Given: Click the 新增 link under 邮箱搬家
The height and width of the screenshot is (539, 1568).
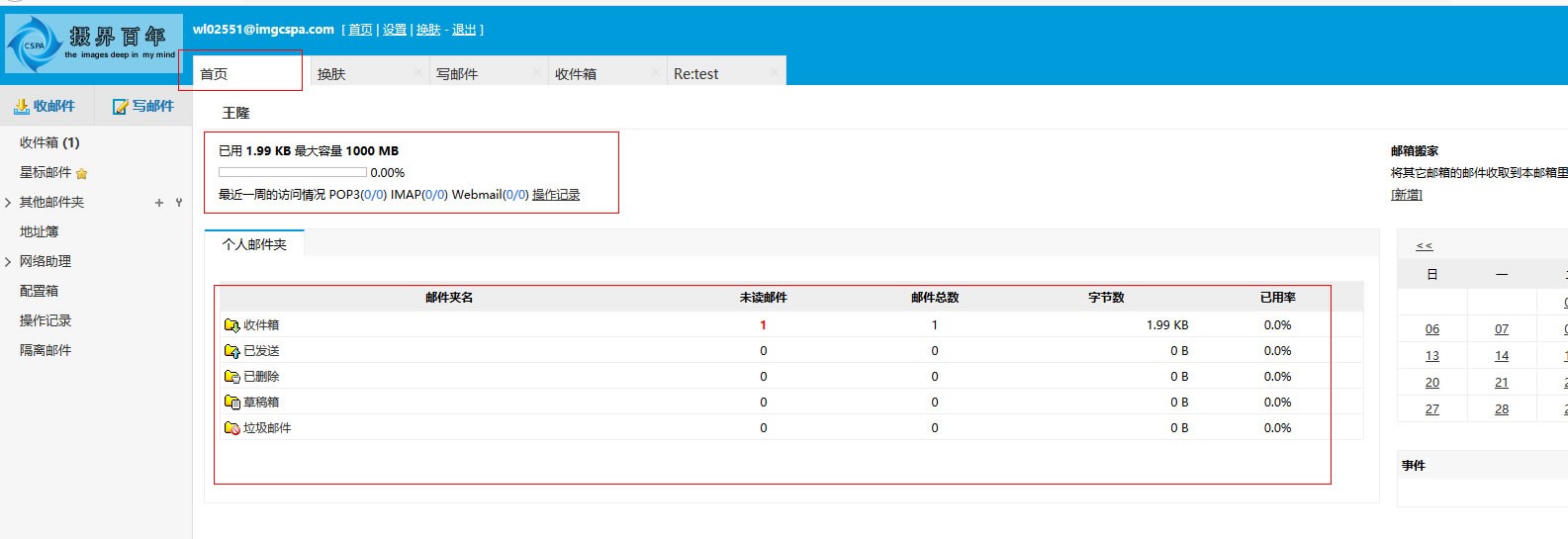Looking at the screenshot, I should click(x=1406, y=195).
